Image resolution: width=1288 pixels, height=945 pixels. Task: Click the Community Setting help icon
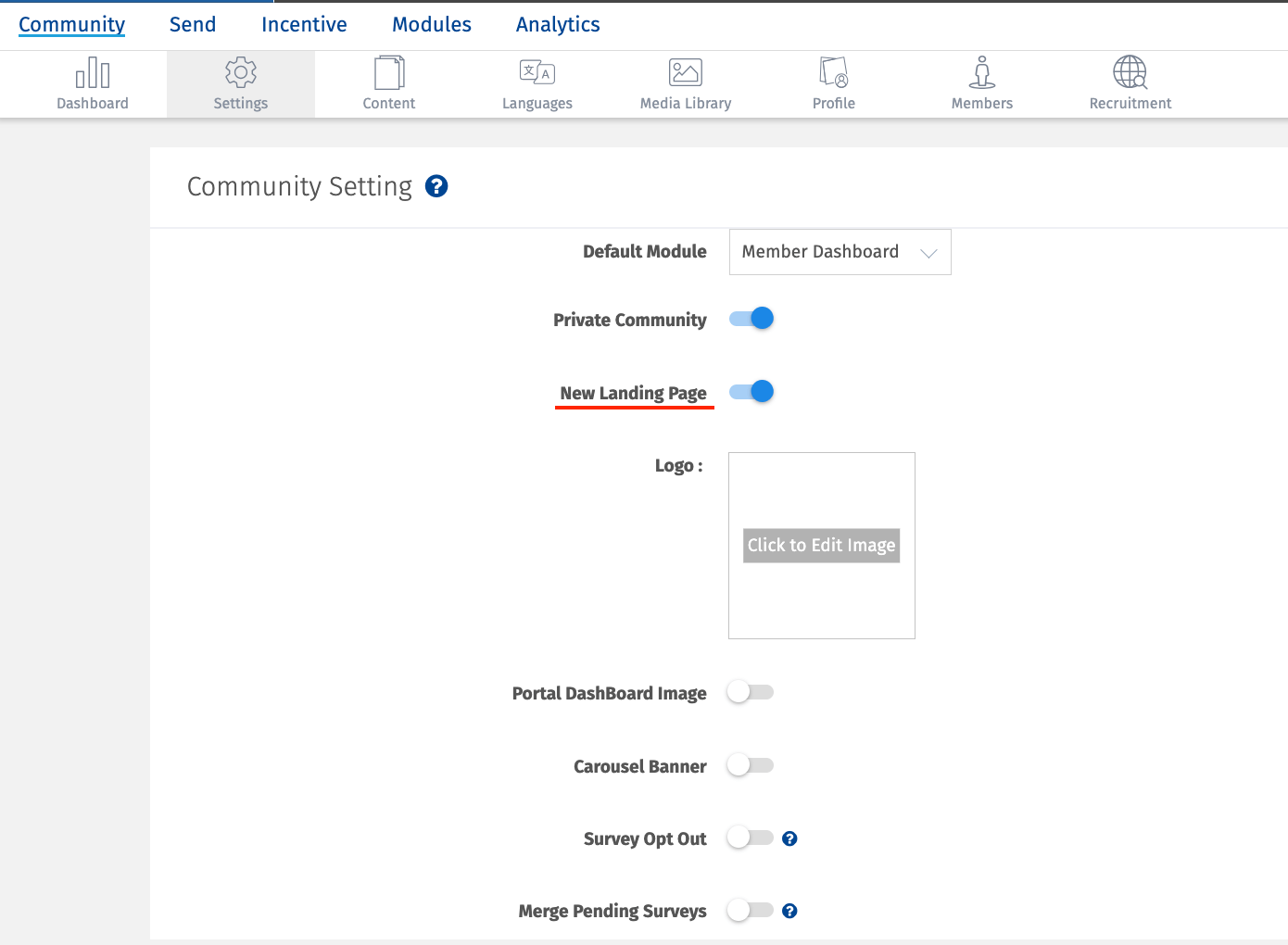pos(436,186)
